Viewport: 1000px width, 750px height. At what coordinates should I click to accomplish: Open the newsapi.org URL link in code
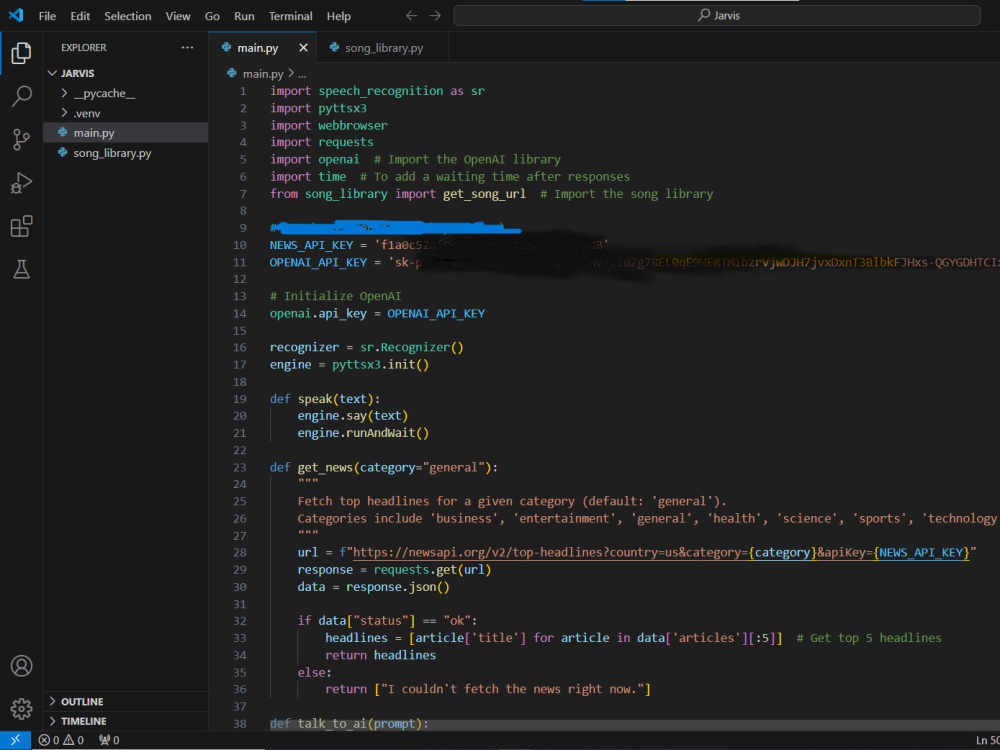pyautogui.click(x=661, y=552)
